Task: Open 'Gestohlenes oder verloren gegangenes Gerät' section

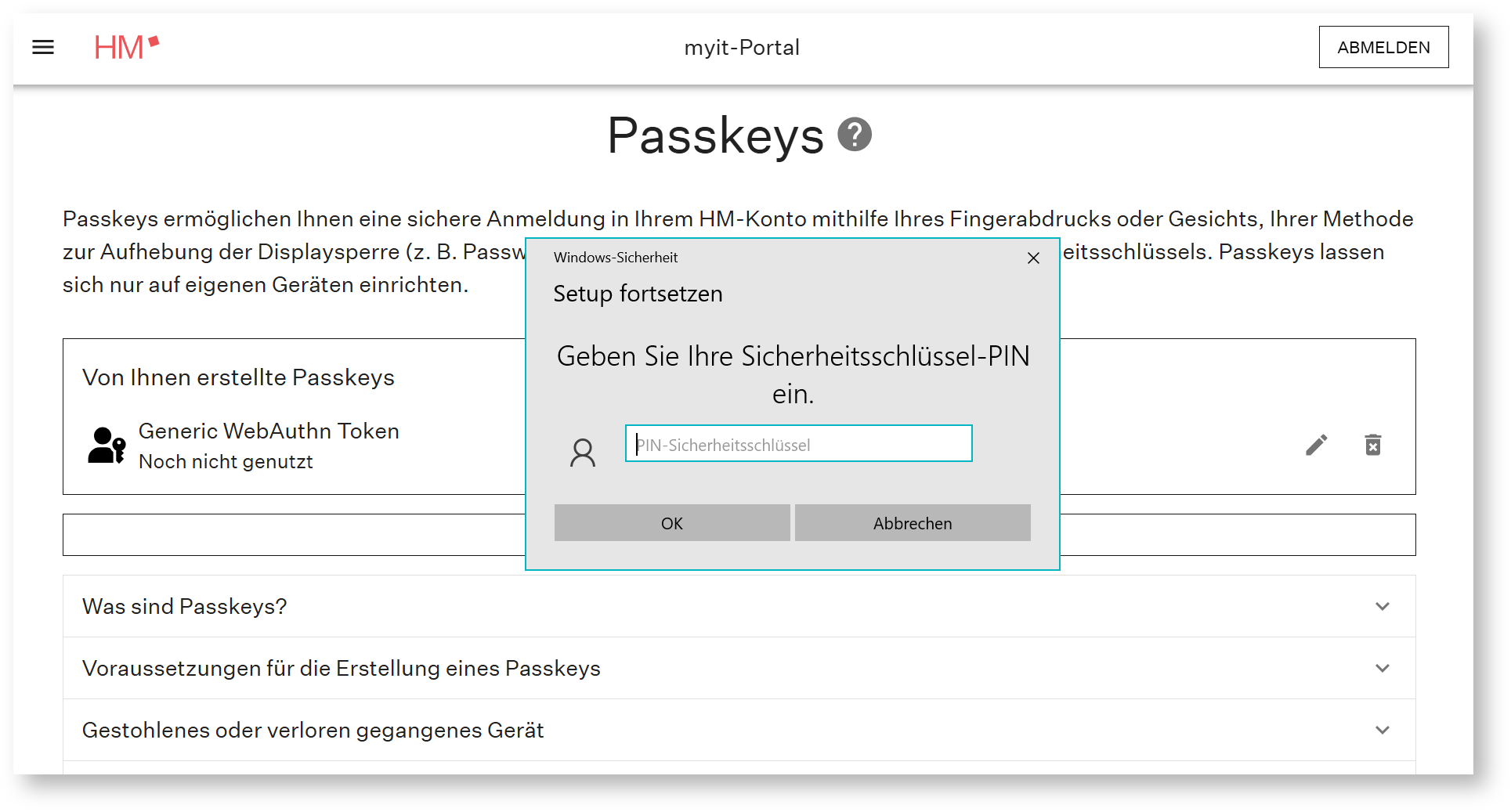Action: tap(313, 731)
